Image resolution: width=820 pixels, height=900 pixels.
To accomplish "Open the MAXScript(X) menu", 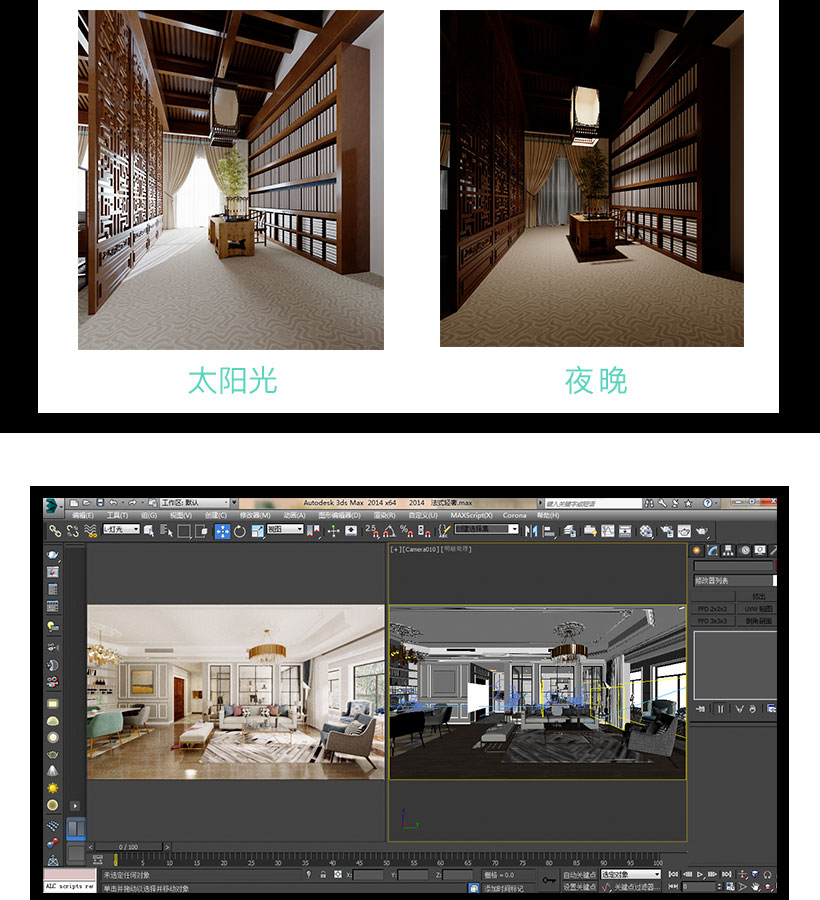I will click(x=471, y=515).
